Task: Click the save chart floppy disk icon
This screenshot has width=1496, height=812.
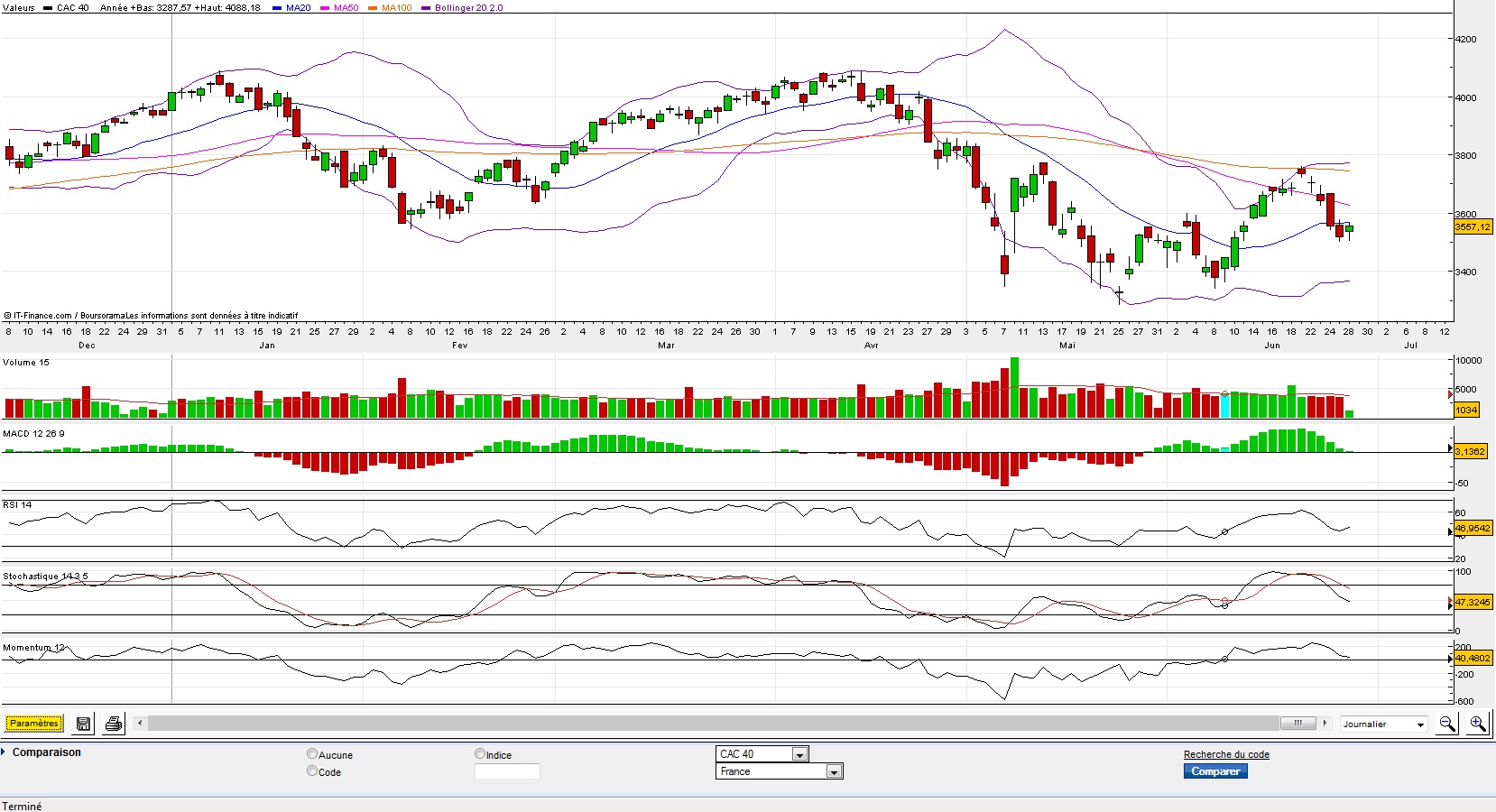Action: click(x=83, y=724)
